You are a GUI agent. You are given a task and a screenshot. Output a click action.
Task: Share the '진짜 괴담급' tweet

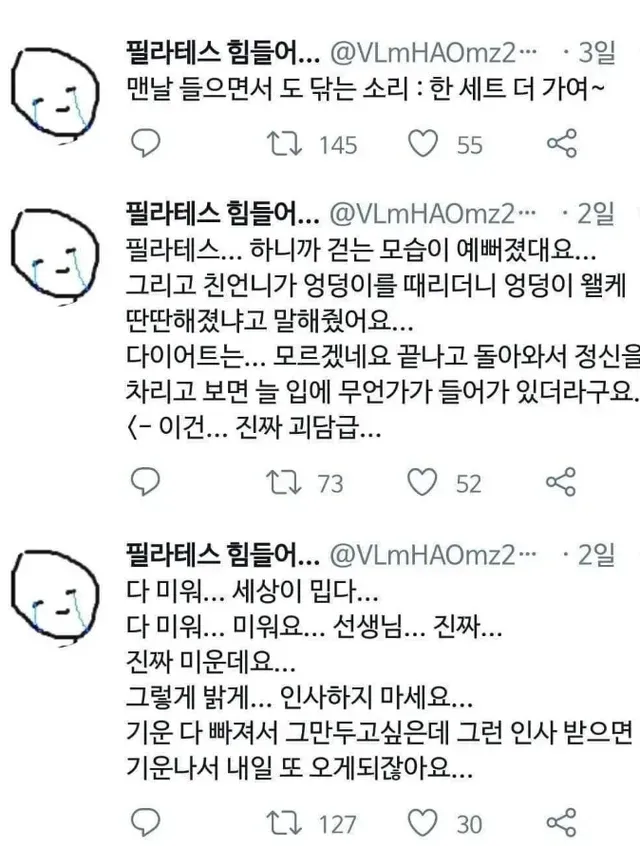[561, 481]
